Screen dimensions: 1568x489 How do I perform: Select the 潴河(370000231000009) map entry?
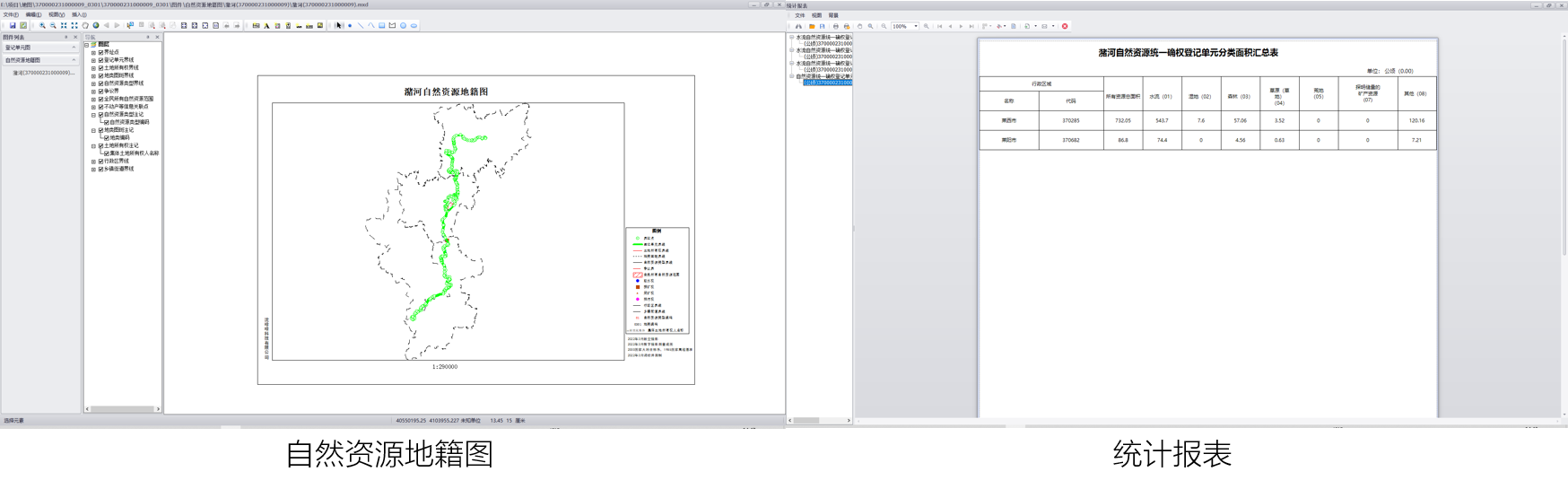coord(43,73)
